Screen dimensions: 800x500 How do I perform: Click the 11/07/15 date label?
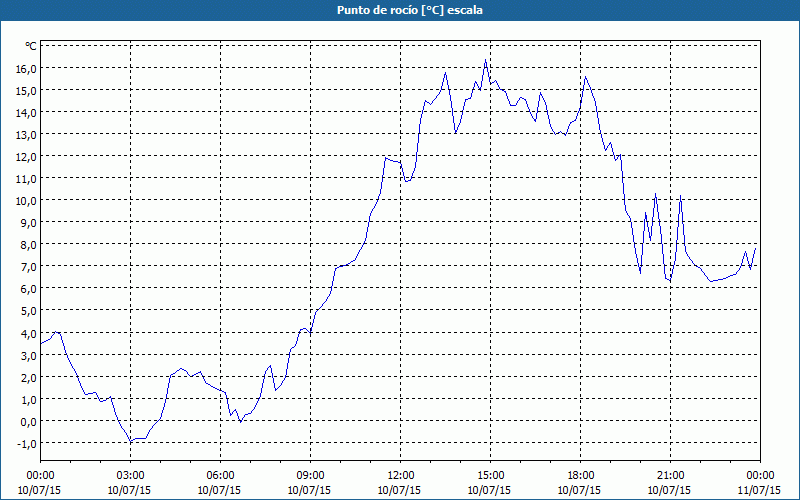coord(759,490)
